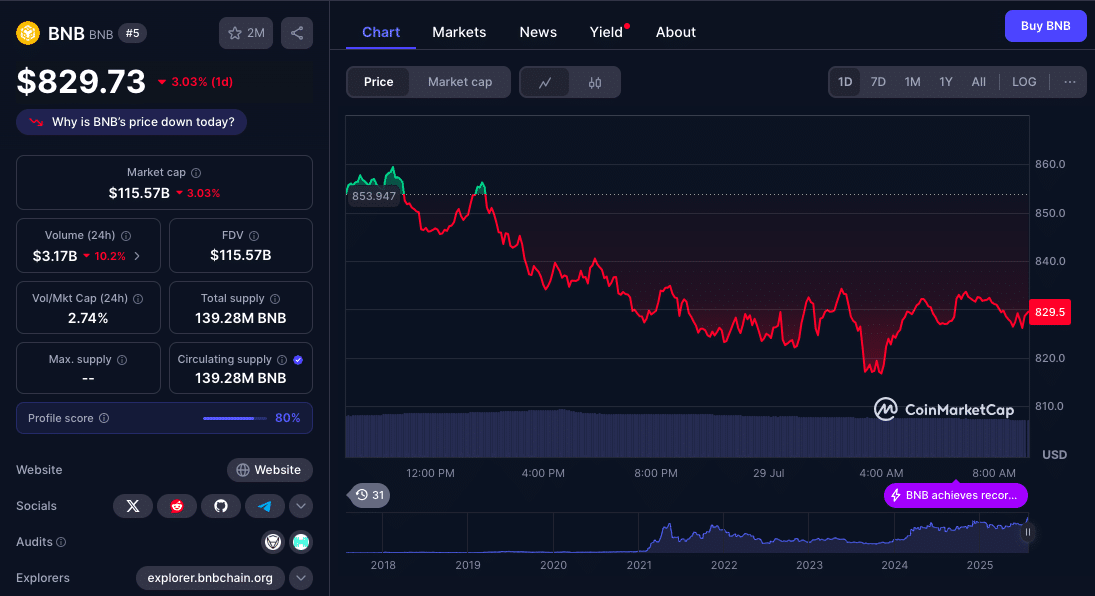The width and height of the screenshot is (1095, 596).
Task: Click the Market cap info icon
Action: point(196,173)
